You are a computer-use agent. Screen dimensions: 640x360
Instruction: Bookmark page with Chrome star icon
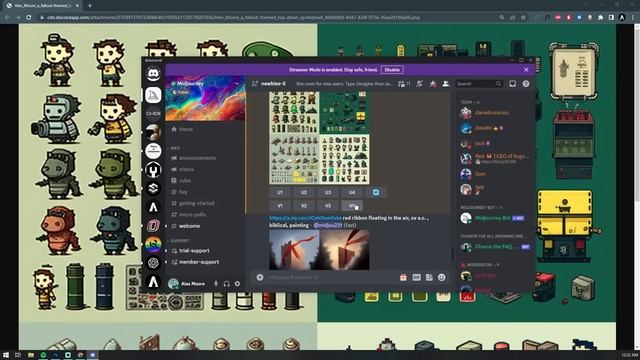pos(523,18)
